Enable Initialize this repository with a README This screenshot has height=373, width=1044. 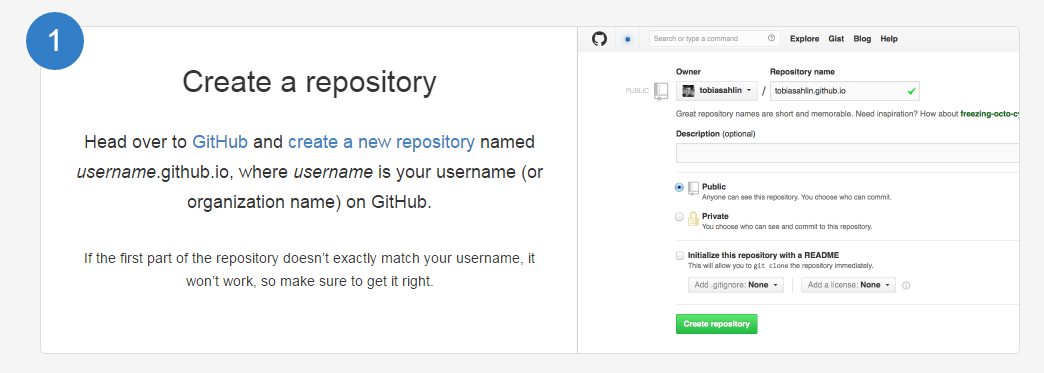[680, 255]
